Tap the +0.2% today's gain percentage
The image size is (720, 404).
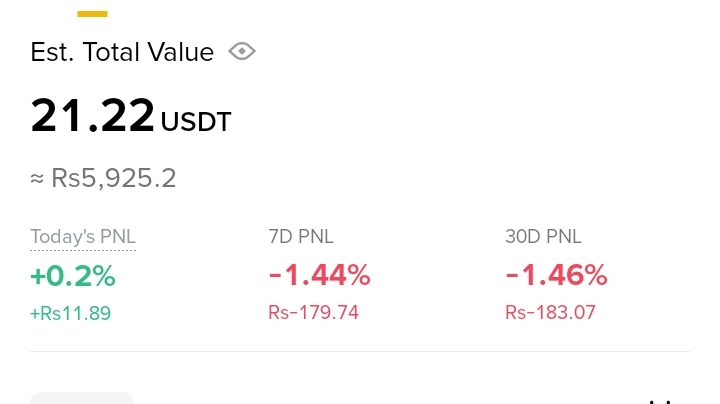[x=73, y=275]
